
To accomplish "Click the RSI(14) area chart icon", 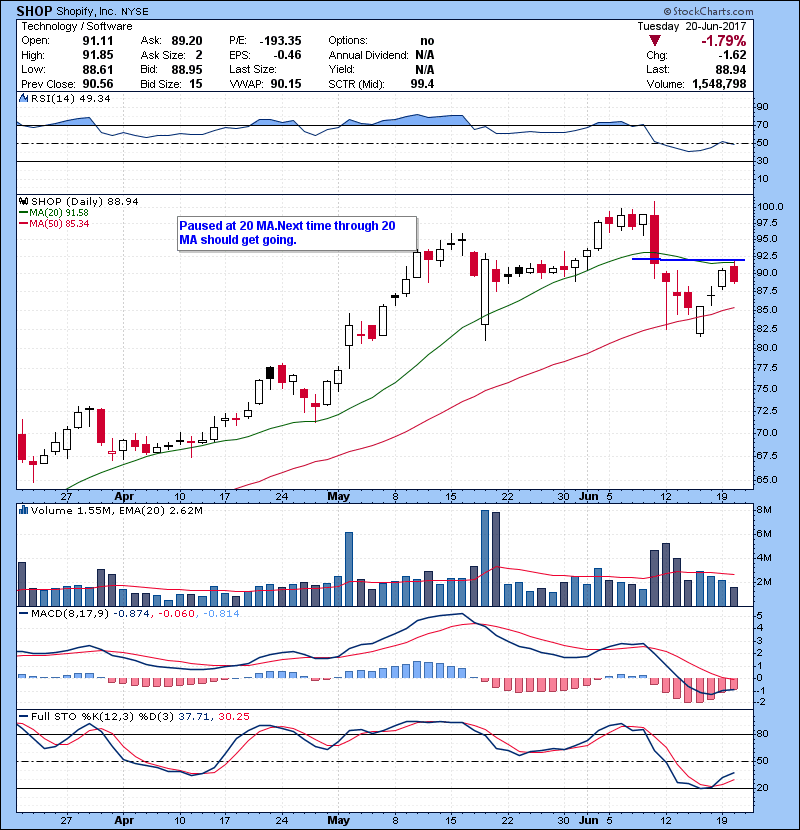I will point(23,98).
